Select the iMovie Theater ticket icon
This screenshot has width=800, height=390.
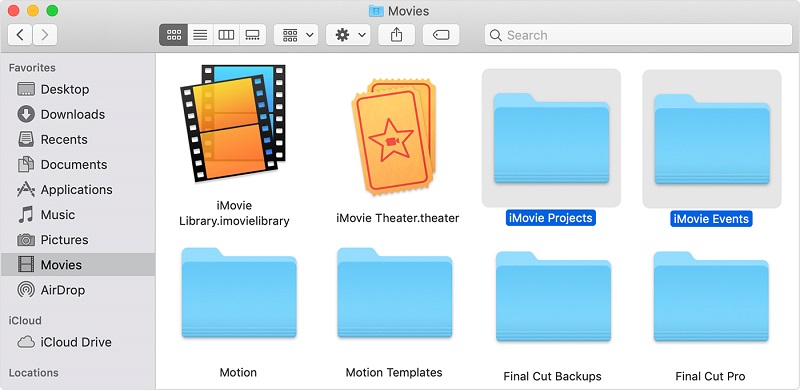393,137
